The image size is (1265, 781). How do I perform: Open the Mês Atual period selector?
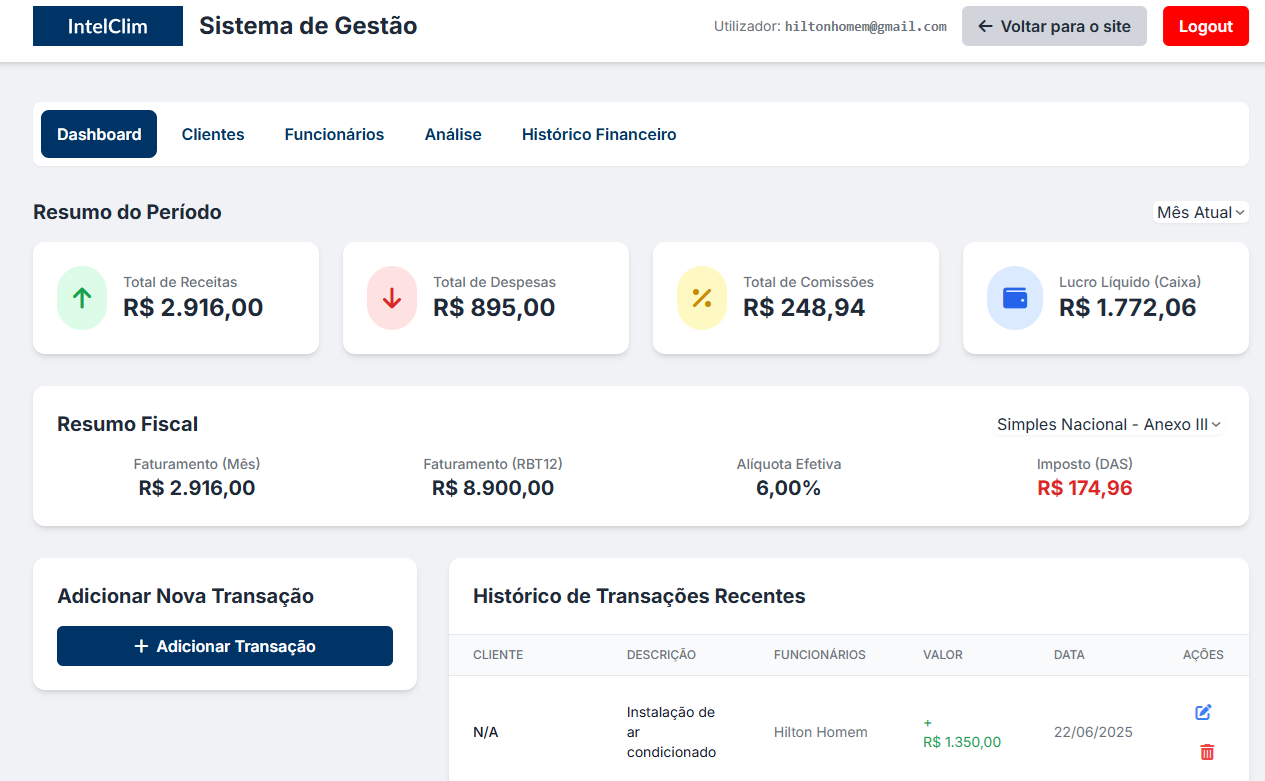[x=1200, y=212]
